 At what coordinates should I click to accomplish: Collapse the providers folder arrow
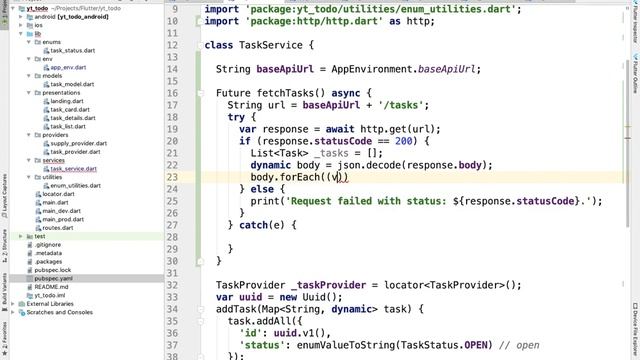29,135
